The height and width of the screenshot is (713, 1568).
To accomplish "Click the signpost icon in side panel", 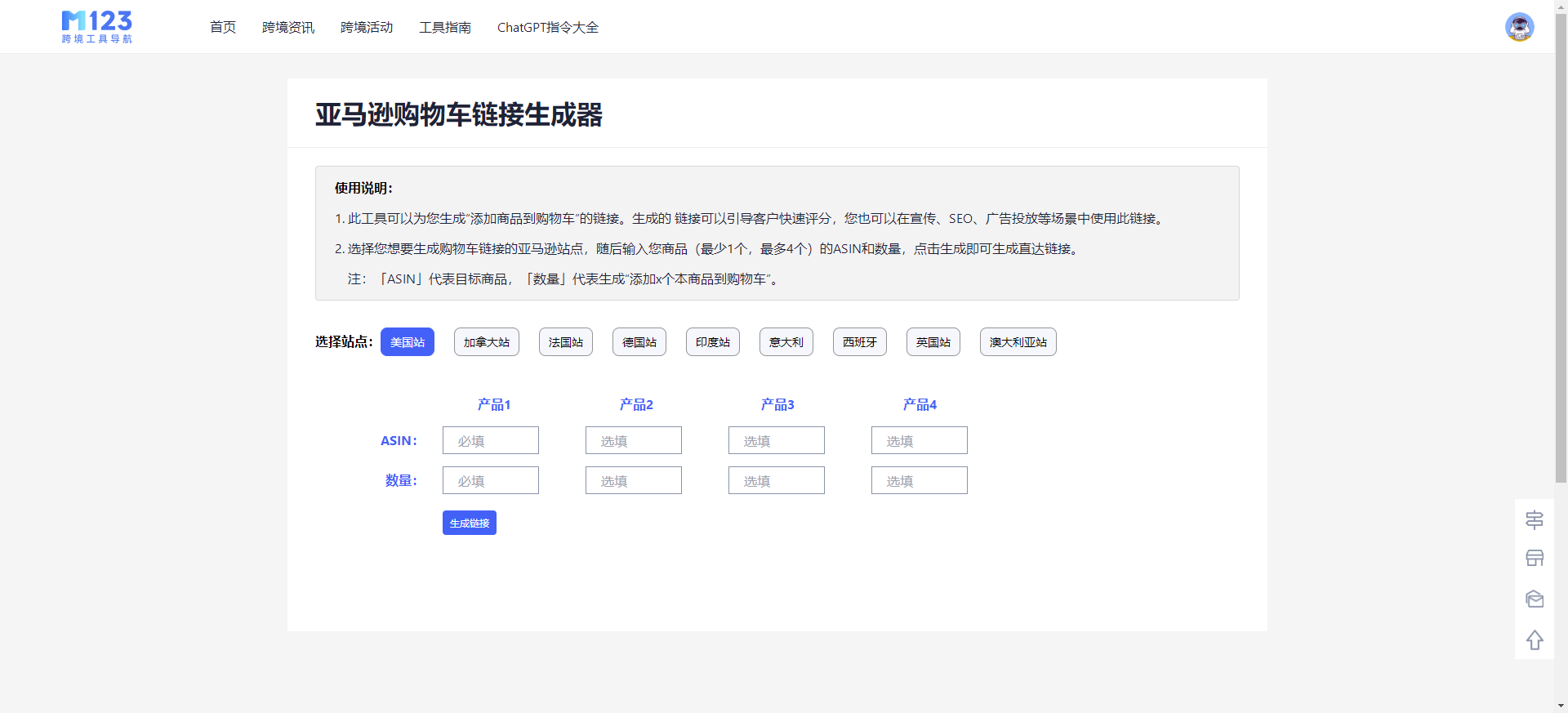I will 1535,519.
